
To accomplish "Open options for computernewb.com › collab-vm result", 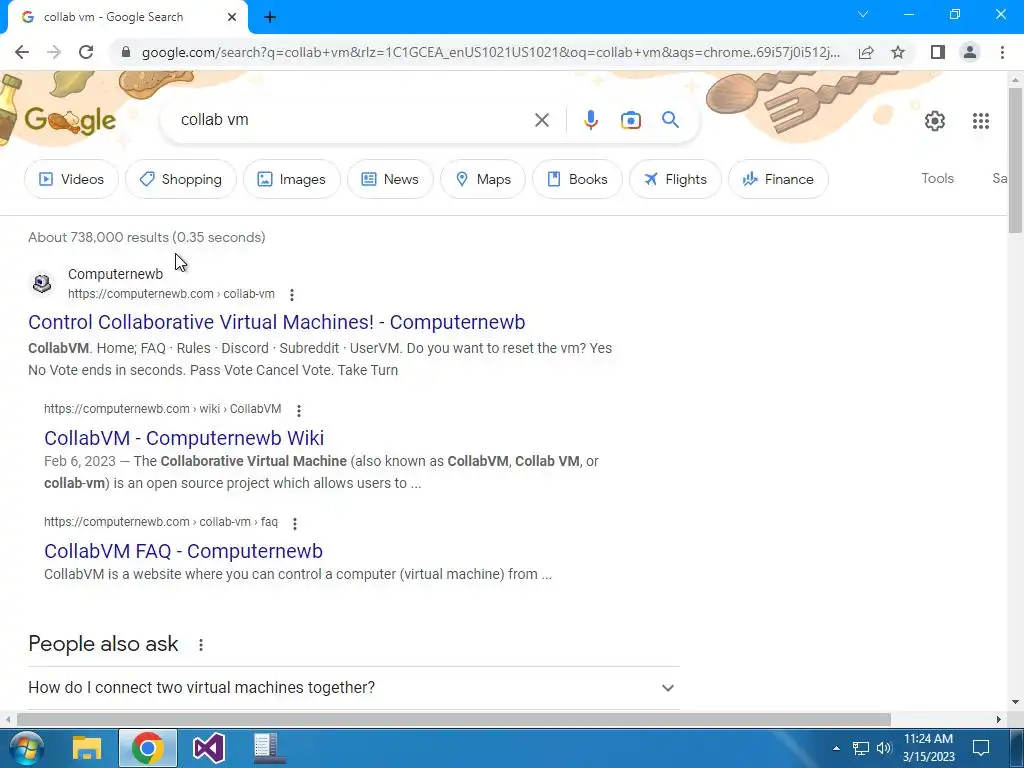I will (x=292, y=295).
